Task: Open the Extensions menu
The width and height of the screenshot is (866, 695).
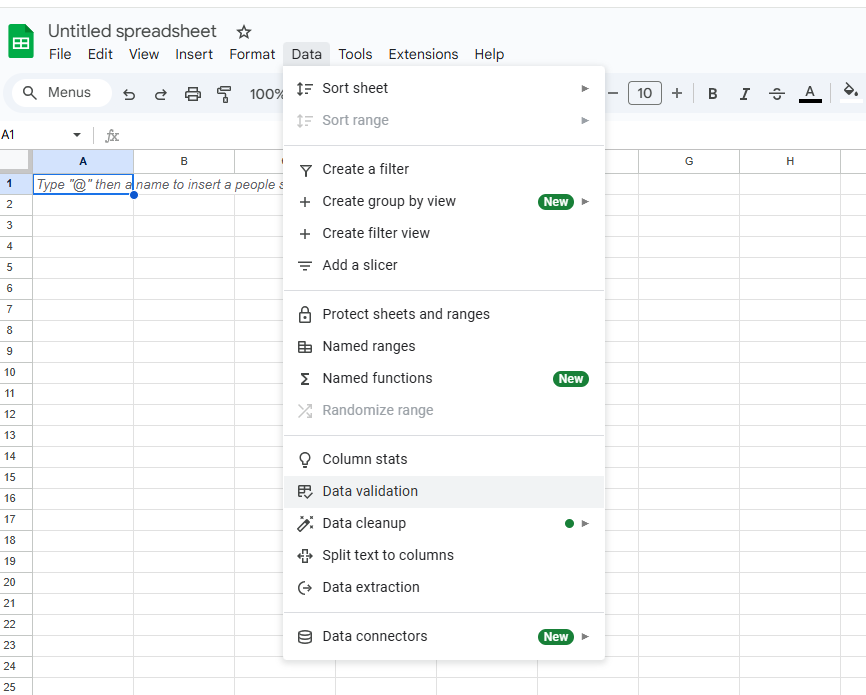Action: coord(423,54)
